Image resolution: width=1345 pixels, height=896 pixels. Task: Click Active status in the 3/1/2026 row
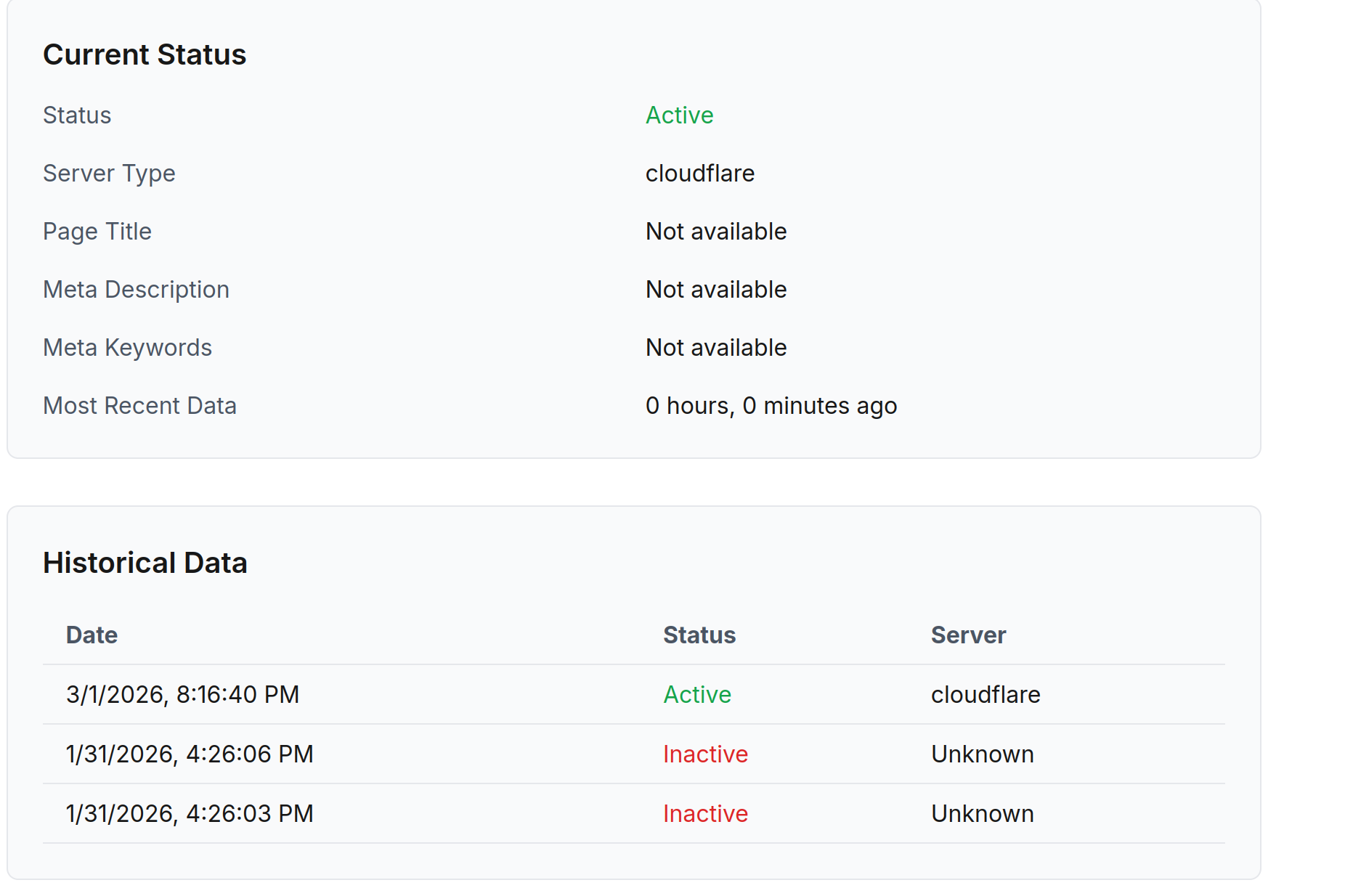click(696, 695)
